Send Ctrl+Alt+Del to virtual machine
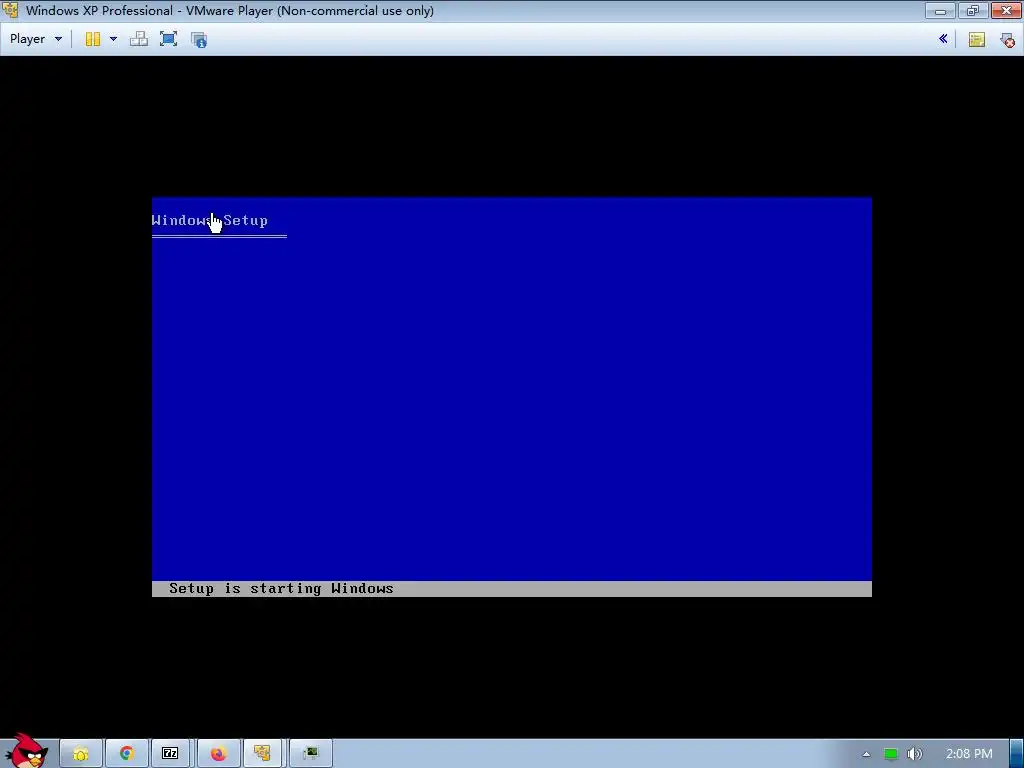 click(x=138, y=39)
